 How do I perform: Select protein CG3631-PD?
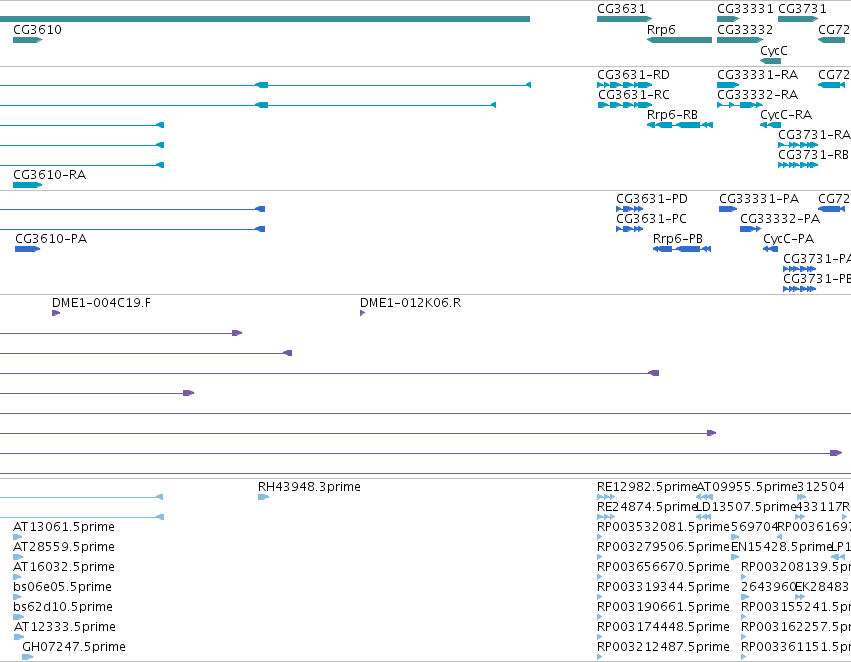[630, 209]
